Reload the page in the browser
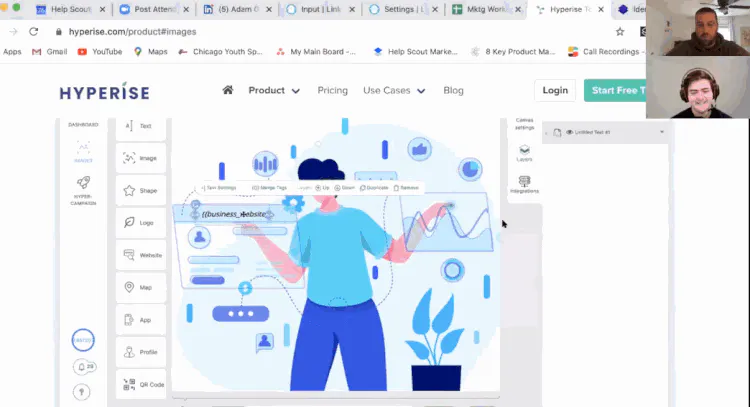Image resolution: width=750 pixels, height=407 pixels. 33,32
